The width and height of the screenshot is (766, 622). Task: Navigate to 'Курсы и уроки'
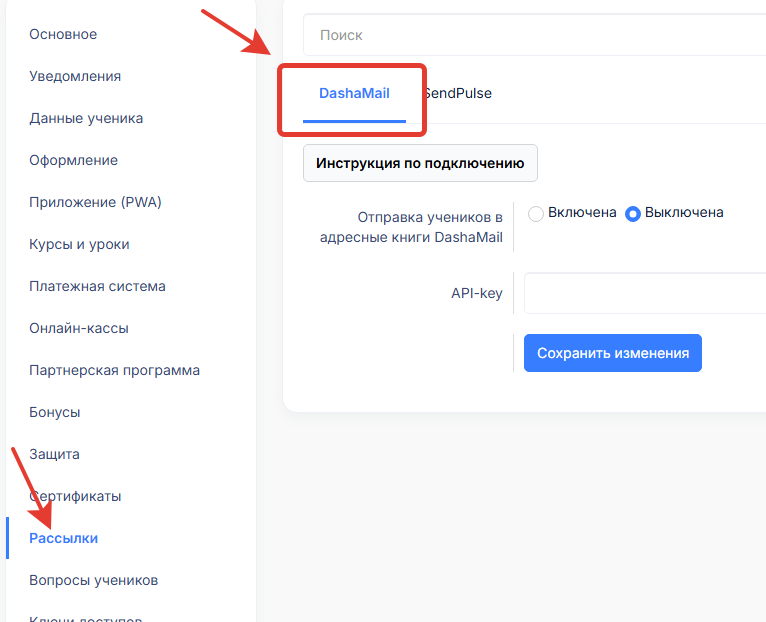pyautogui.click(x=79, y=244)
